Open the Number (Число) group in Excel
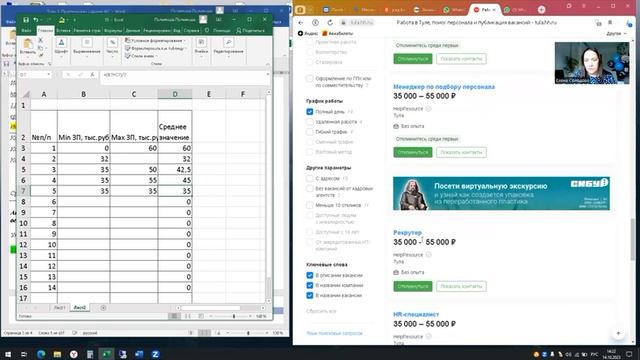 coord(112,46)
